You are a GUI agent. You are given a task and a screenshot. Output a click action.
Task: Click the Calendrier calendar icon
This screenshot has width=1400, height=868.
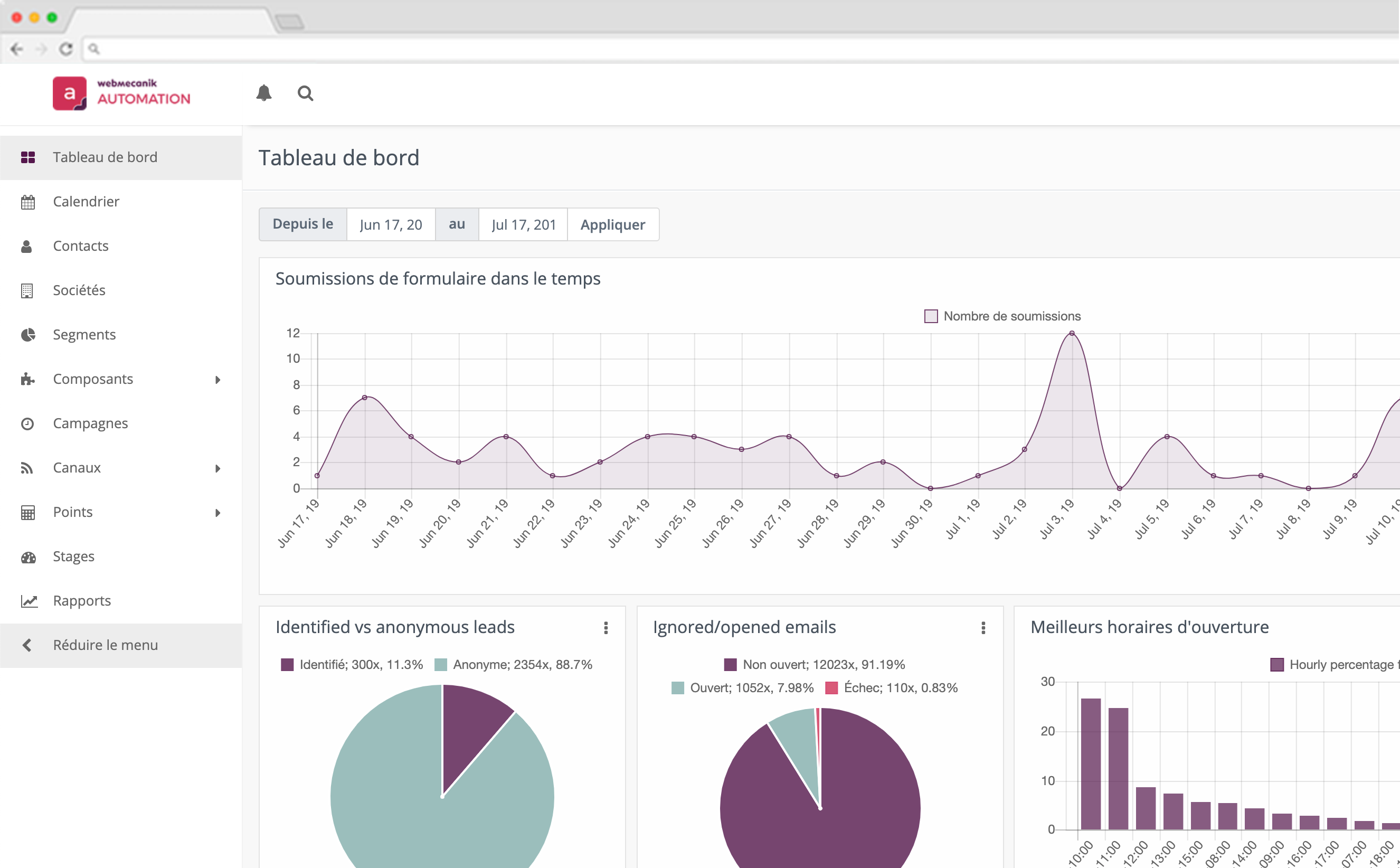coord(27,202)
